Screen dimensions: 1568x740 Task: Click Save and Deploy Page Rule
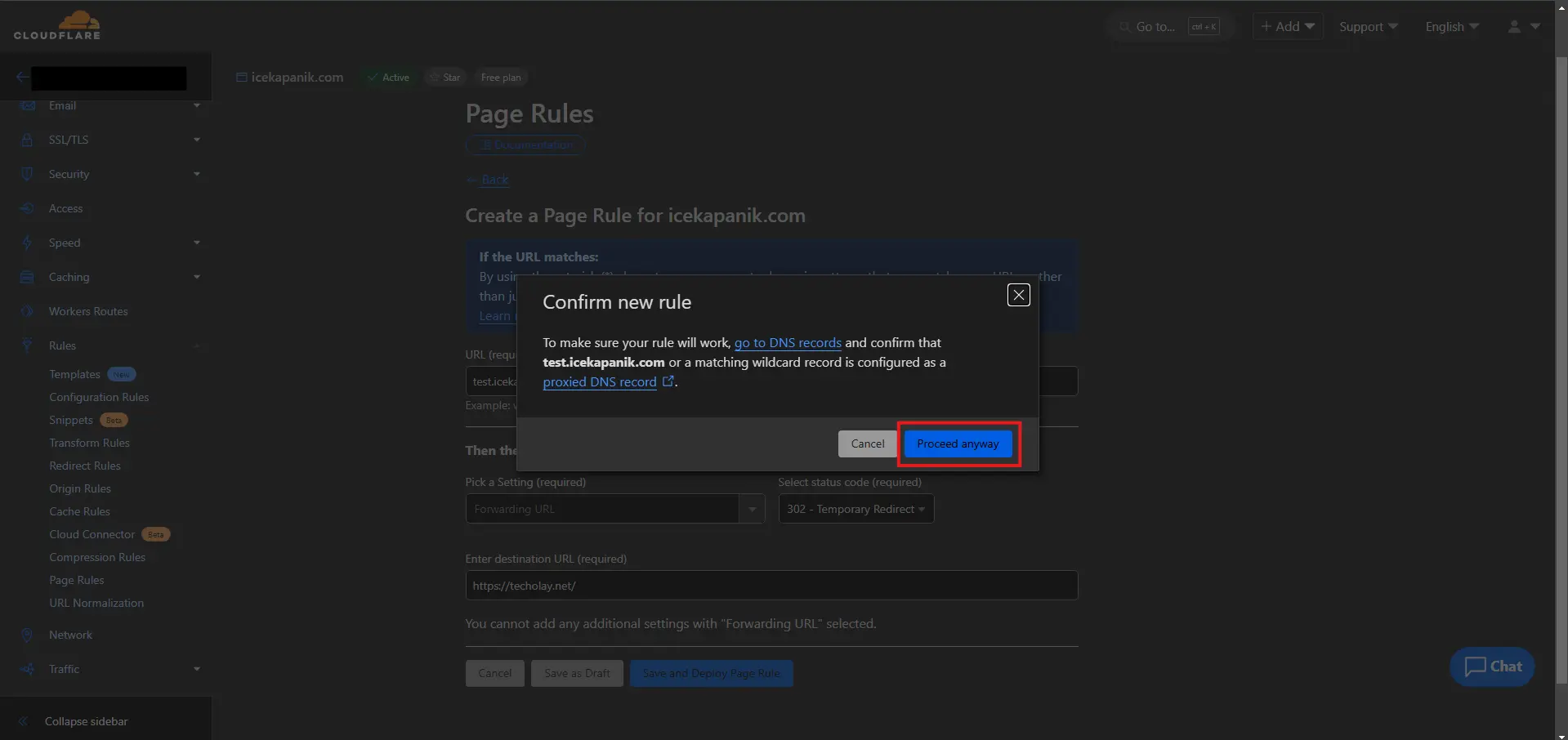(x=711, y=673)
